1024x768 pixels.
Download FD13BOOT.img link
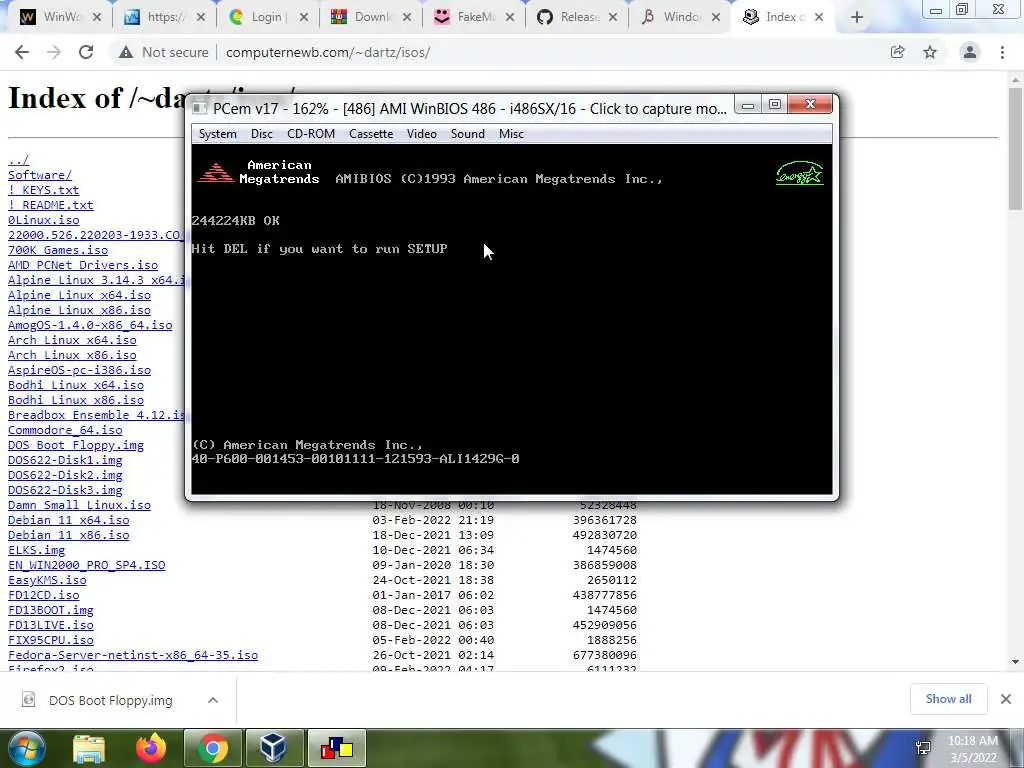point(50,611)
